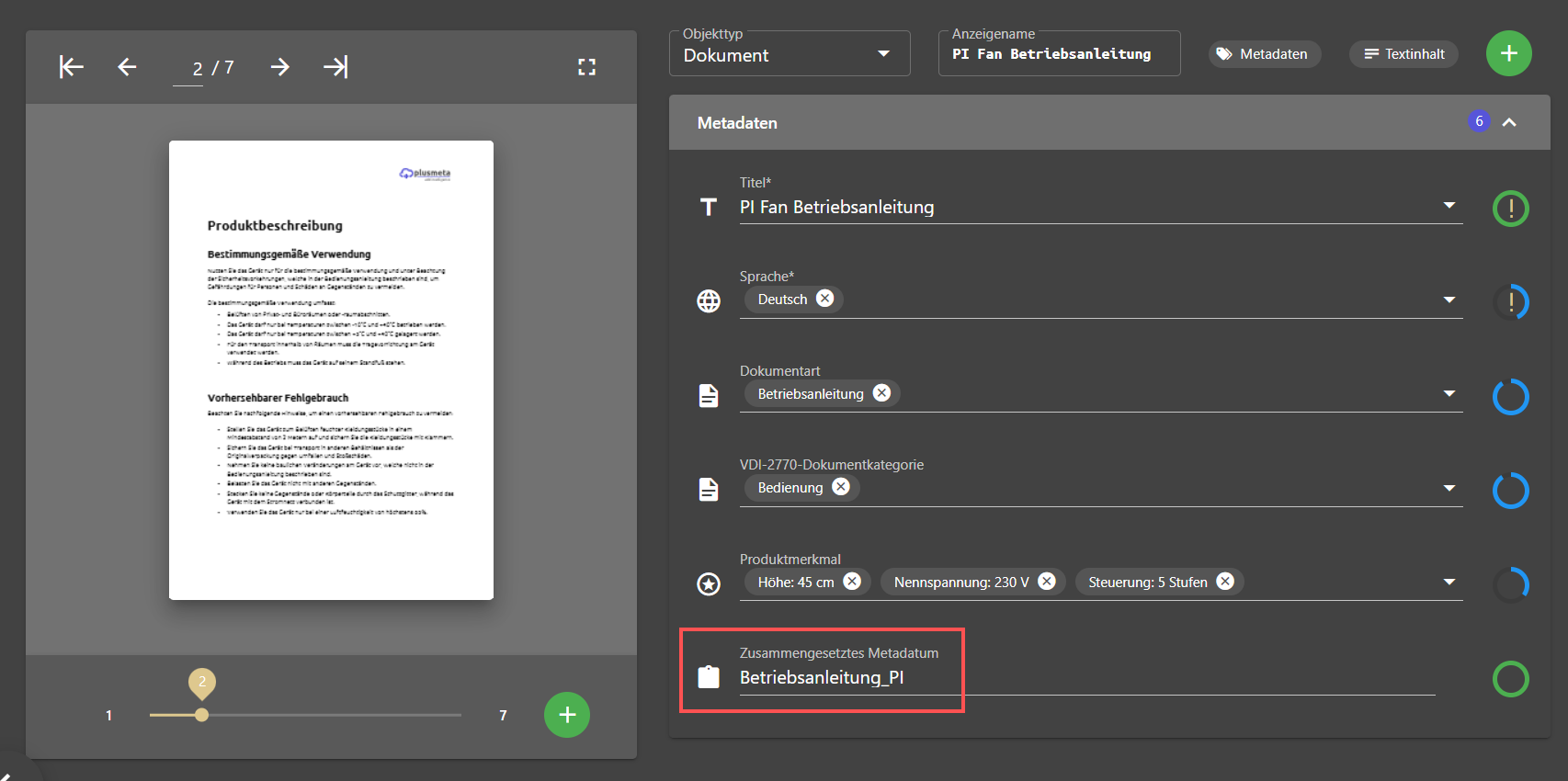This screenshot has width=1568, height=781.
Task: Go to next page arrow
Action: tap(280, 67)
